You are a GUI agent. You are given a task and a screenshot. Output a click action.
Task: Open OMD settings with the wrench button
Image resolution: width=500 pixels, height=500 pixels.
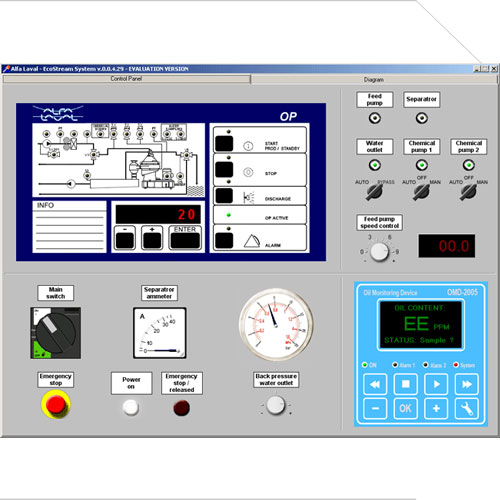point(467,408)
